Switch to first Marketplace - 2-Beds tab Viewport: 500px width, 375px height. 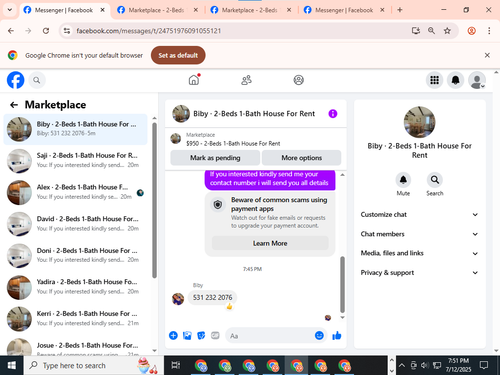pos(157,10)
